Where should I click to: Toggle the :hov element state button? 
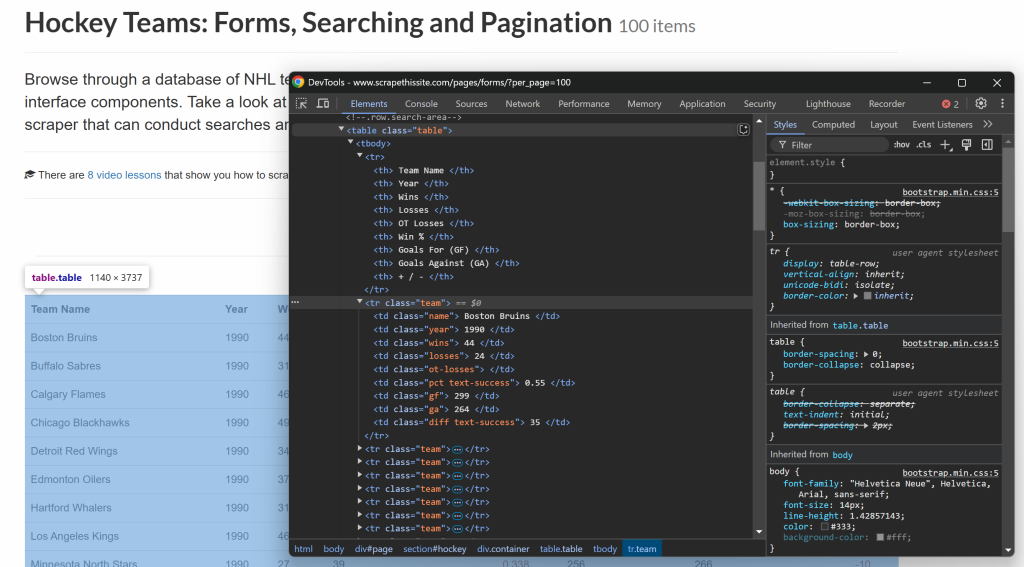901,145
